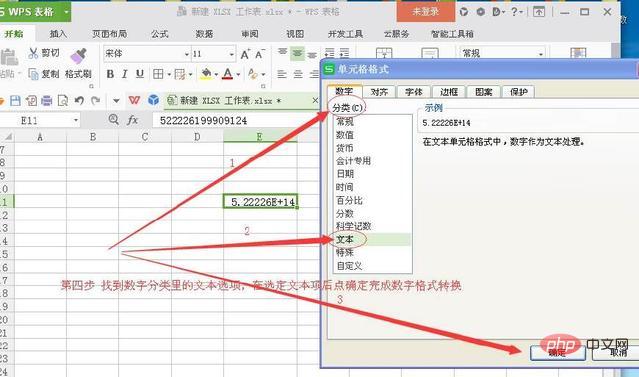Open the Name Box dropdown next to E11
Screen dimensions: 639x377
(76, 120)
